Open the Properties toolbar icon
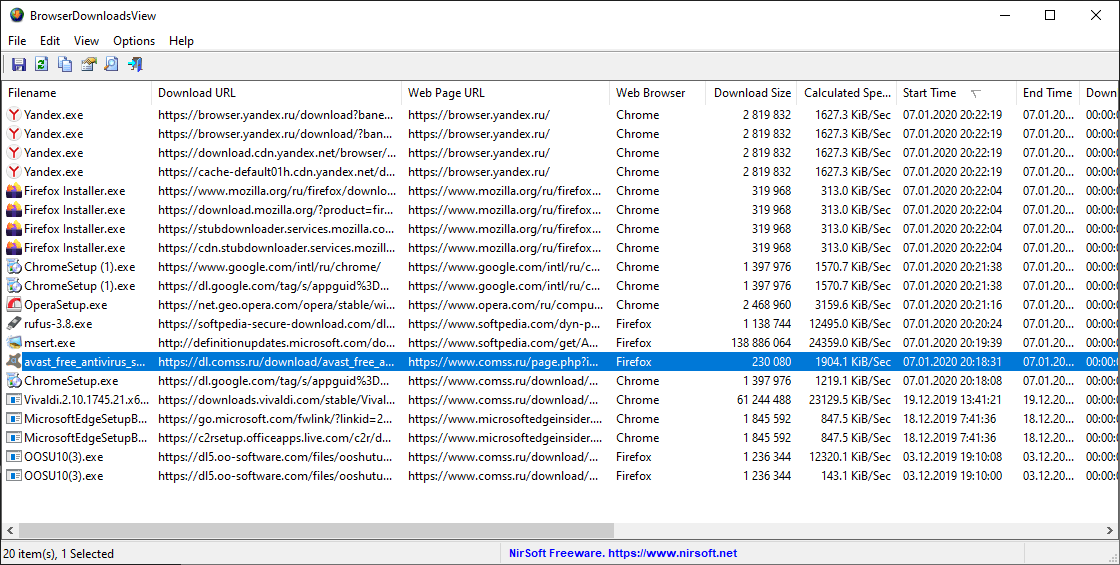 pyautogui.click(x=88, y=64)
